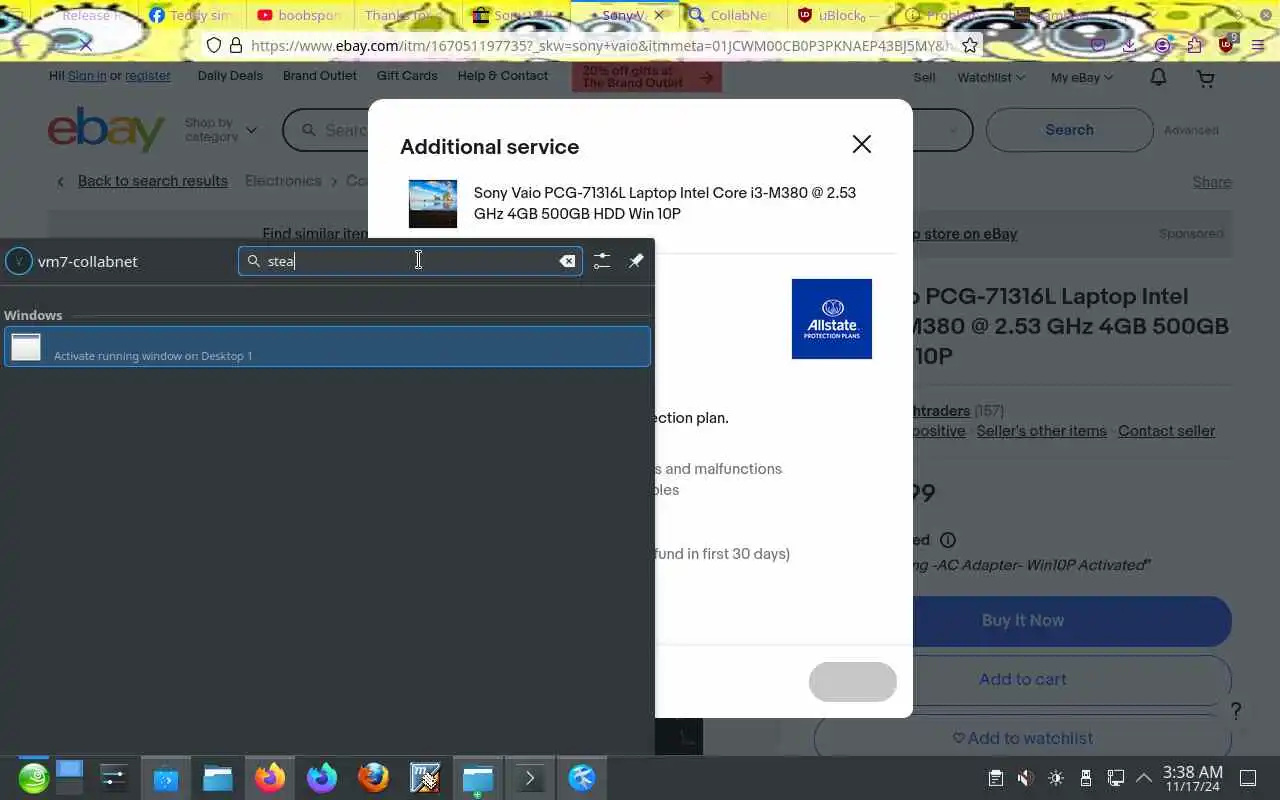The height and width of the screenshot is (800, 1280).
Task: Open the virtual desktop pager
Action: pyautogui.click(x=69, y=777)
